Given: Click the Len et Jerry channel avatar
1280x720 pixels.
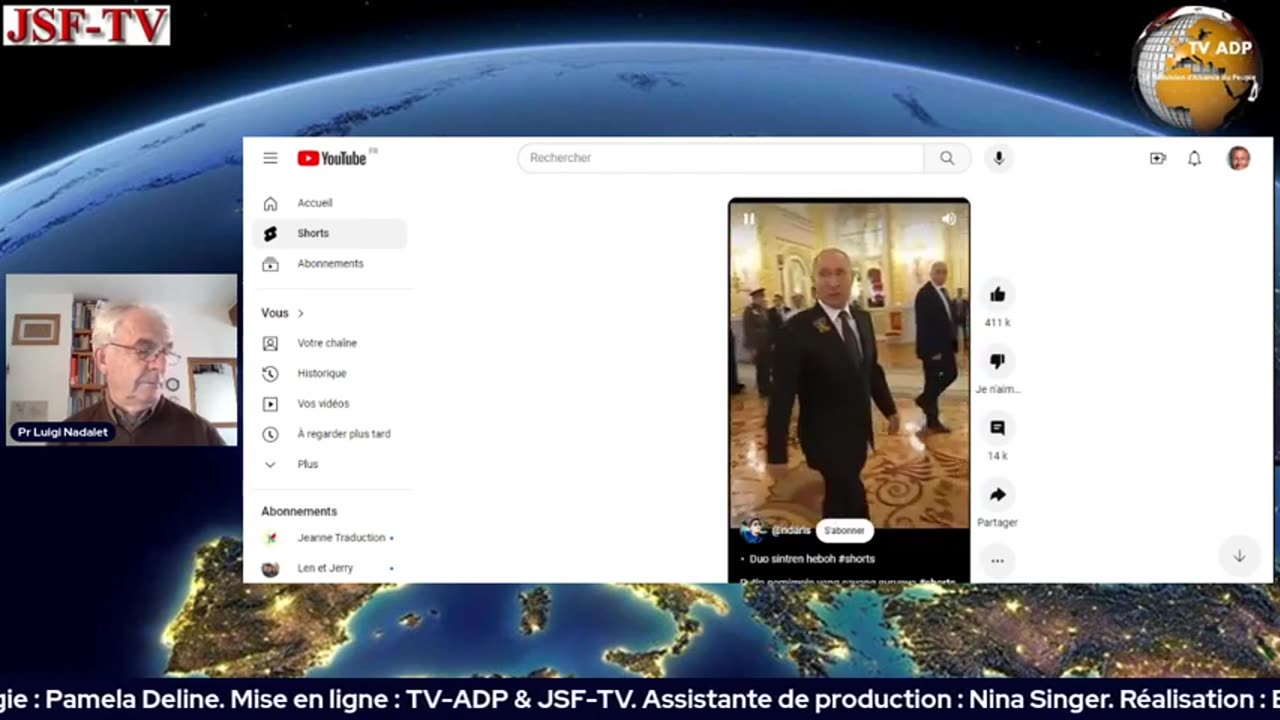Looking at the screenshot, I should tap(270, 568).
